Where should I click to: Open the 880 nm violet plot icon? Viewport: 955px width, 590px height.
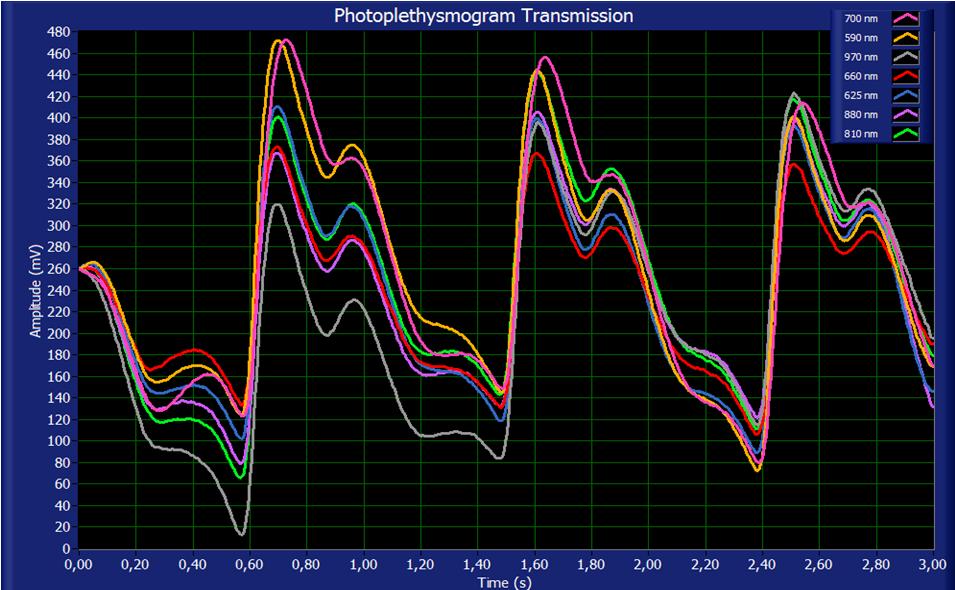905,114
